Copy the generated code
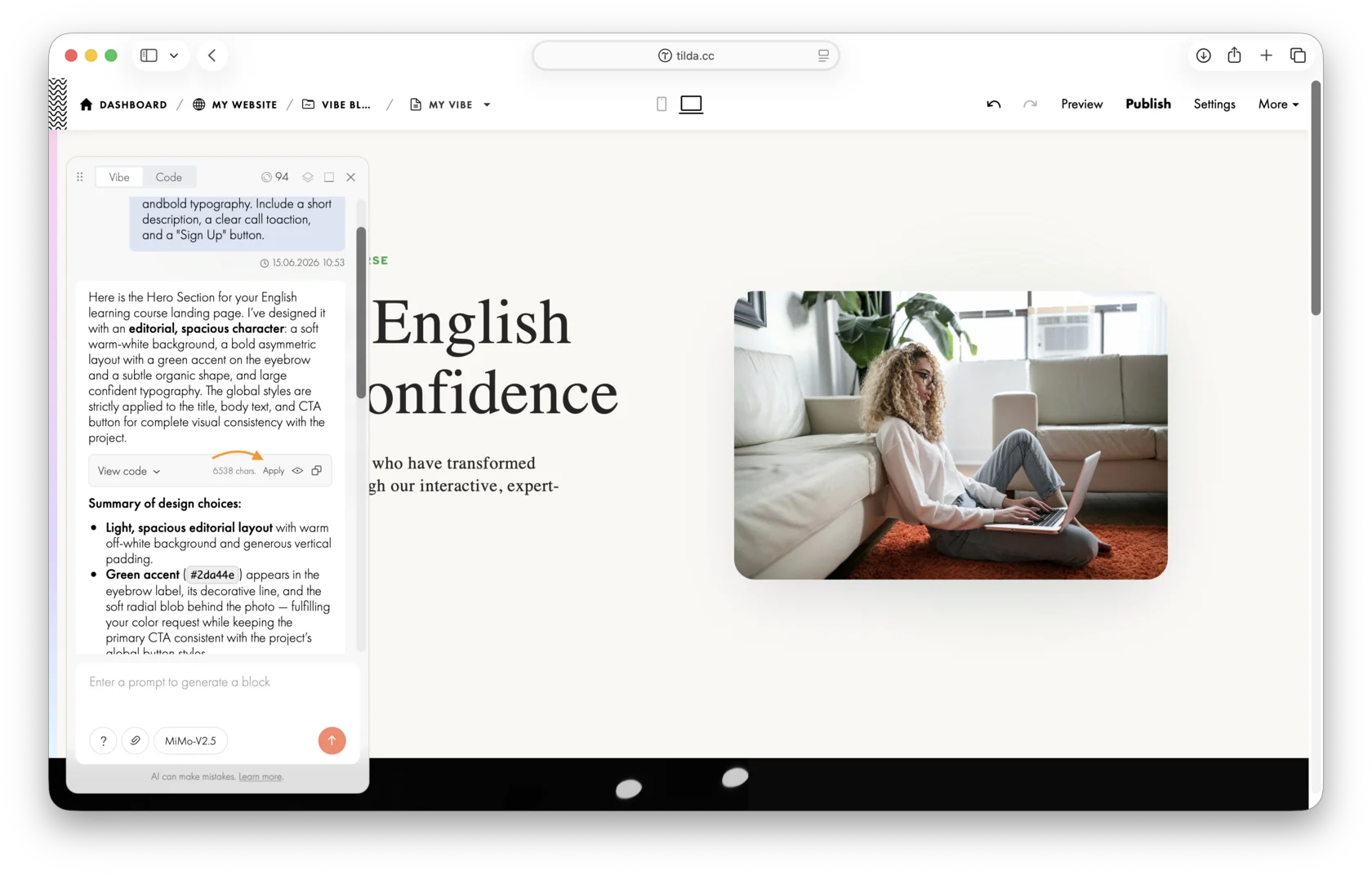This screenshot has width=1372, height=875. pos(317,471)
